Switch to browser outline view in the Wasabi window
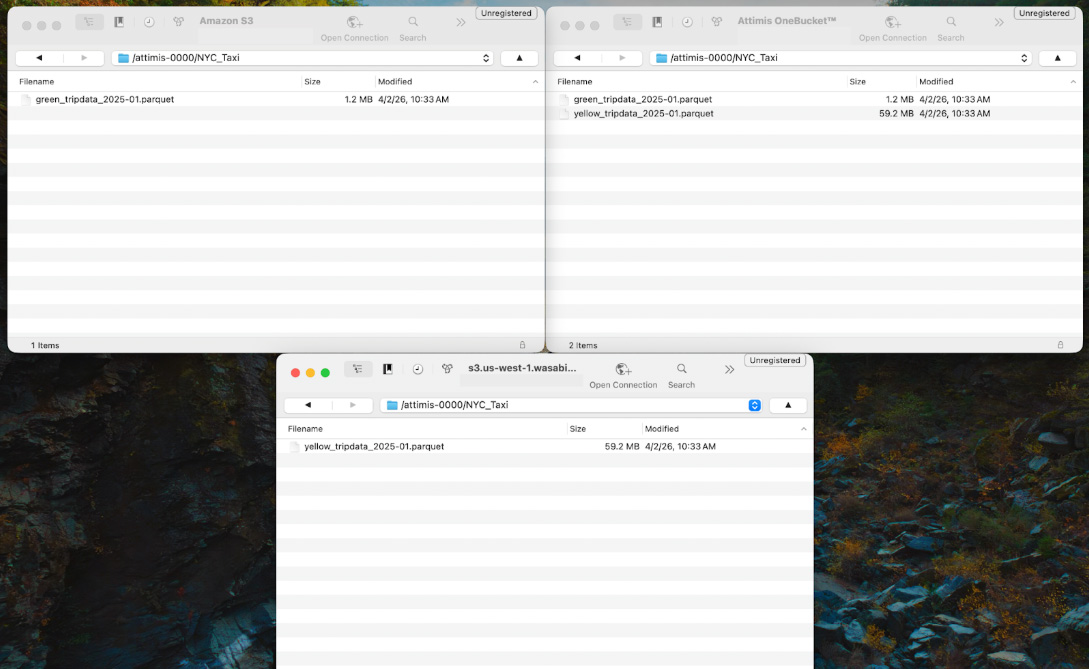Screen dimensions: 1089x669 click(358, 370)
